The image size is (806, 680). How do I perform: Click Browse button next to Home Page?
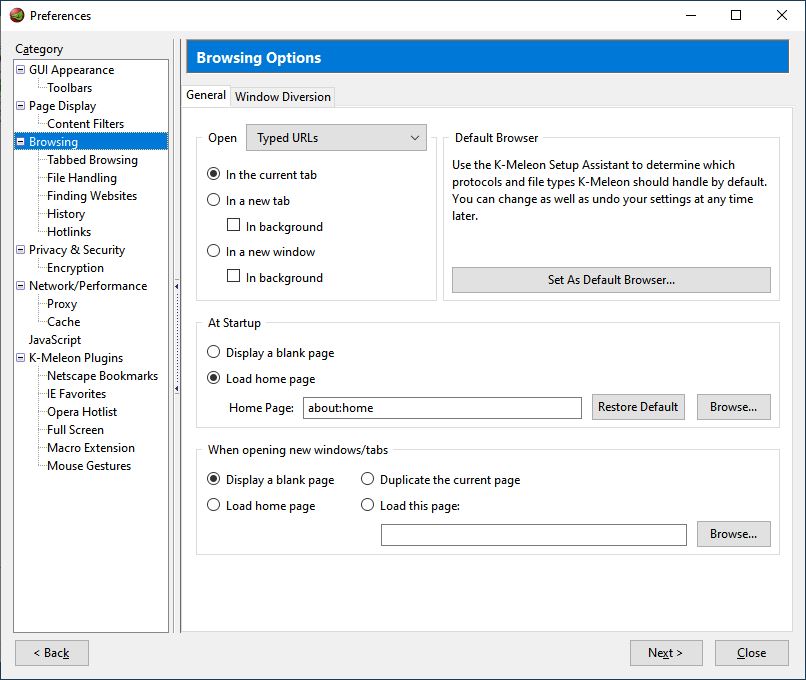pyautogui.click(x=734, y=407)
